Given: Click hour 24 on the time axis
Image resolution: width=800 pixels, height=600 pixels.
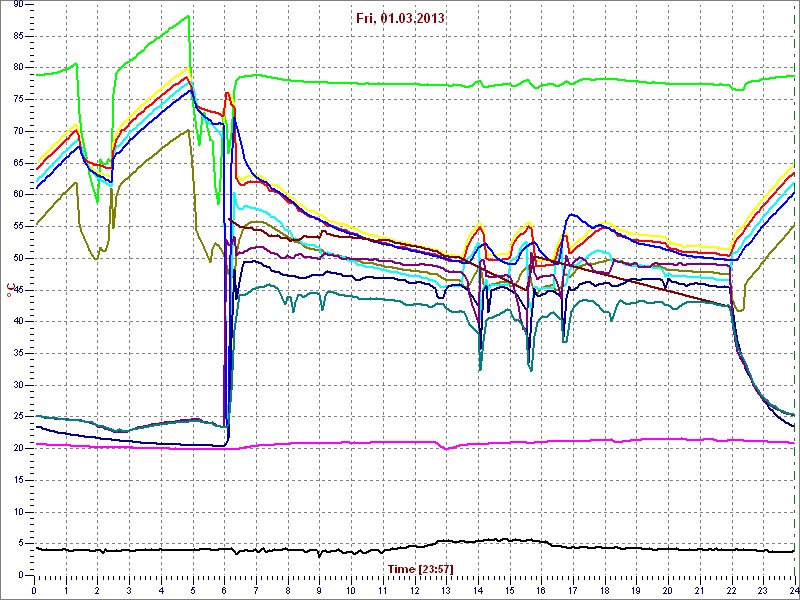Looking at the screenshot, I should tap(794, 590).
